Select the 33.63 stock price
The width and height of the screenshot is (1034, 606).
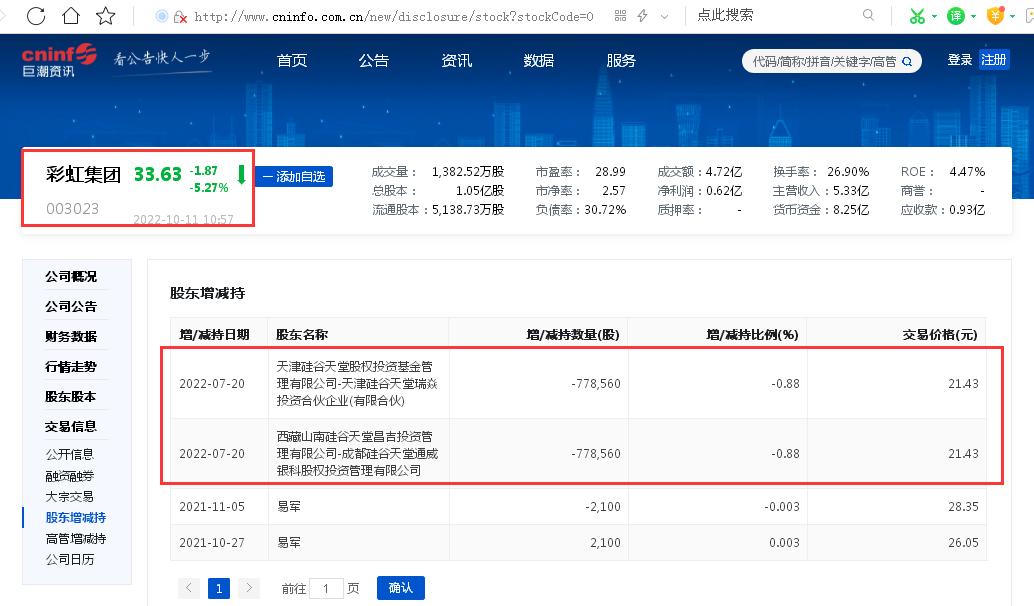[x=158, y=174]
